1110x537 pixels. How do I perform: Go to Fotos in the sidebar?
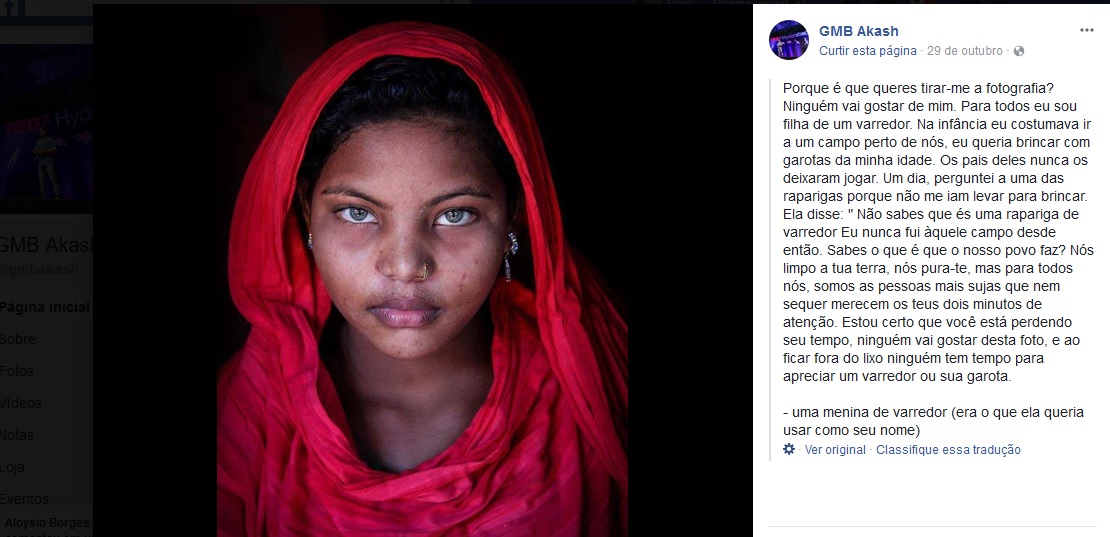click(16, 371)
